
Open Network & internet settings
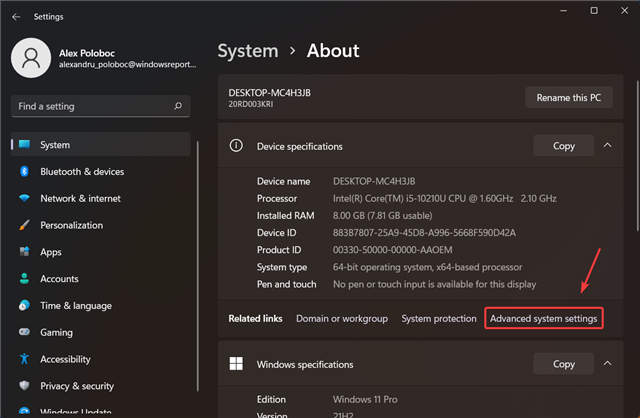[x=80, y=198]
